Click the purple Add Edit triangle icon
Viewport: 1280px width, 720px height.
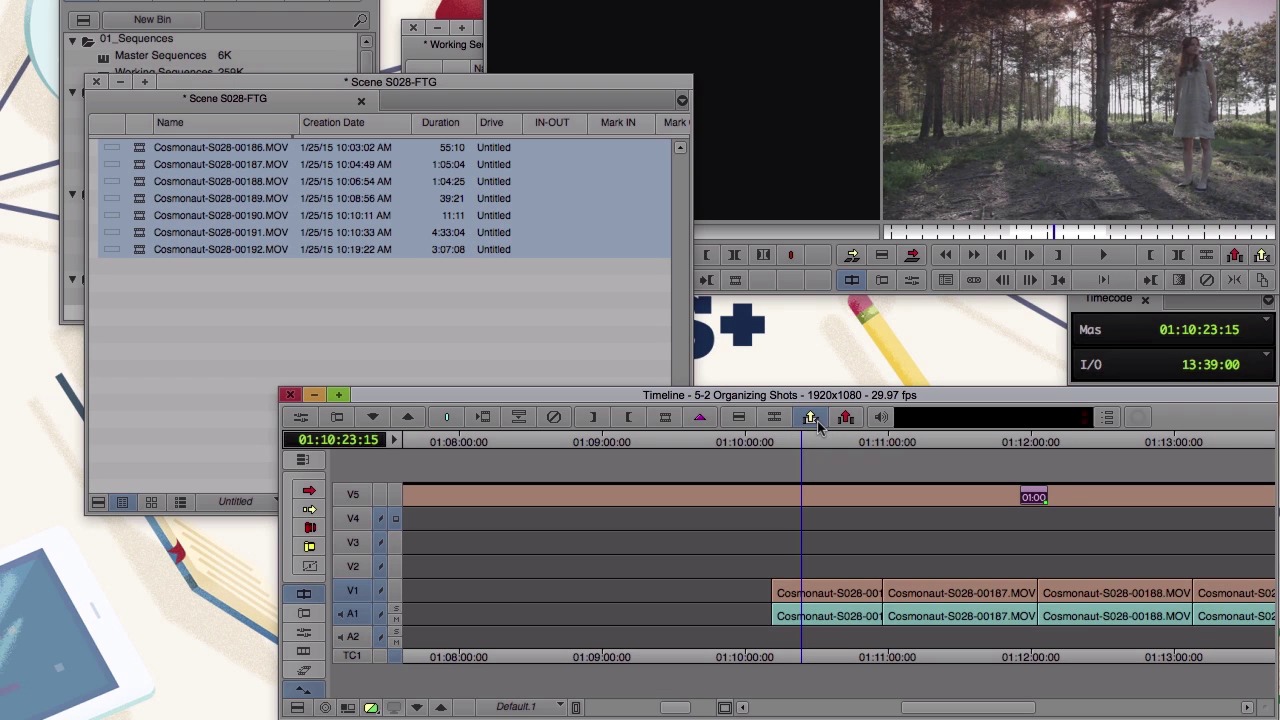[700, 418]
